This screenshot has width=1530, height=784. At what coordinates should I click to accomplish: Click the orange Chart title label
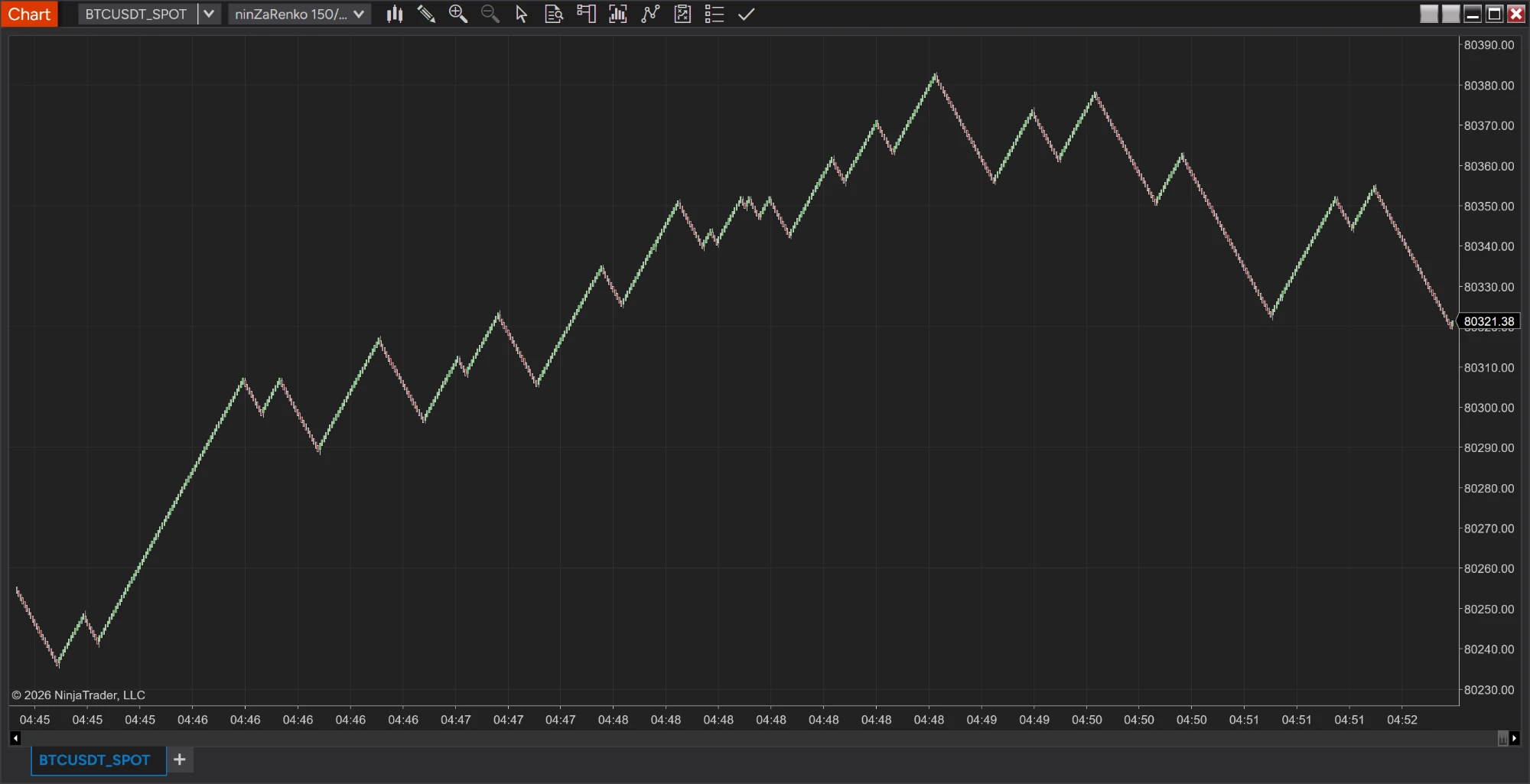click(29, 14)
